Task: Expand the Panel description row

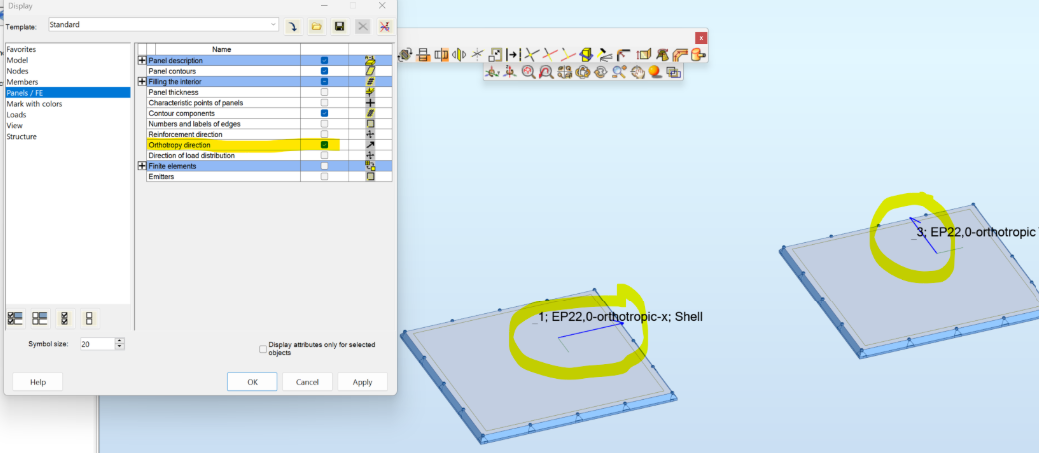Action: [142, 60]
